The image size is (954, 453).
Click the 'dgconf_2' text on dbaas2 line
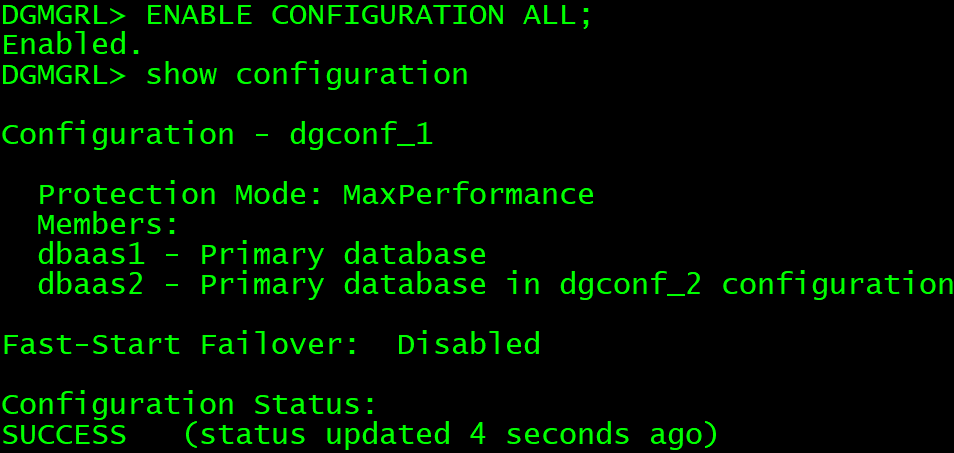(630, 285)
